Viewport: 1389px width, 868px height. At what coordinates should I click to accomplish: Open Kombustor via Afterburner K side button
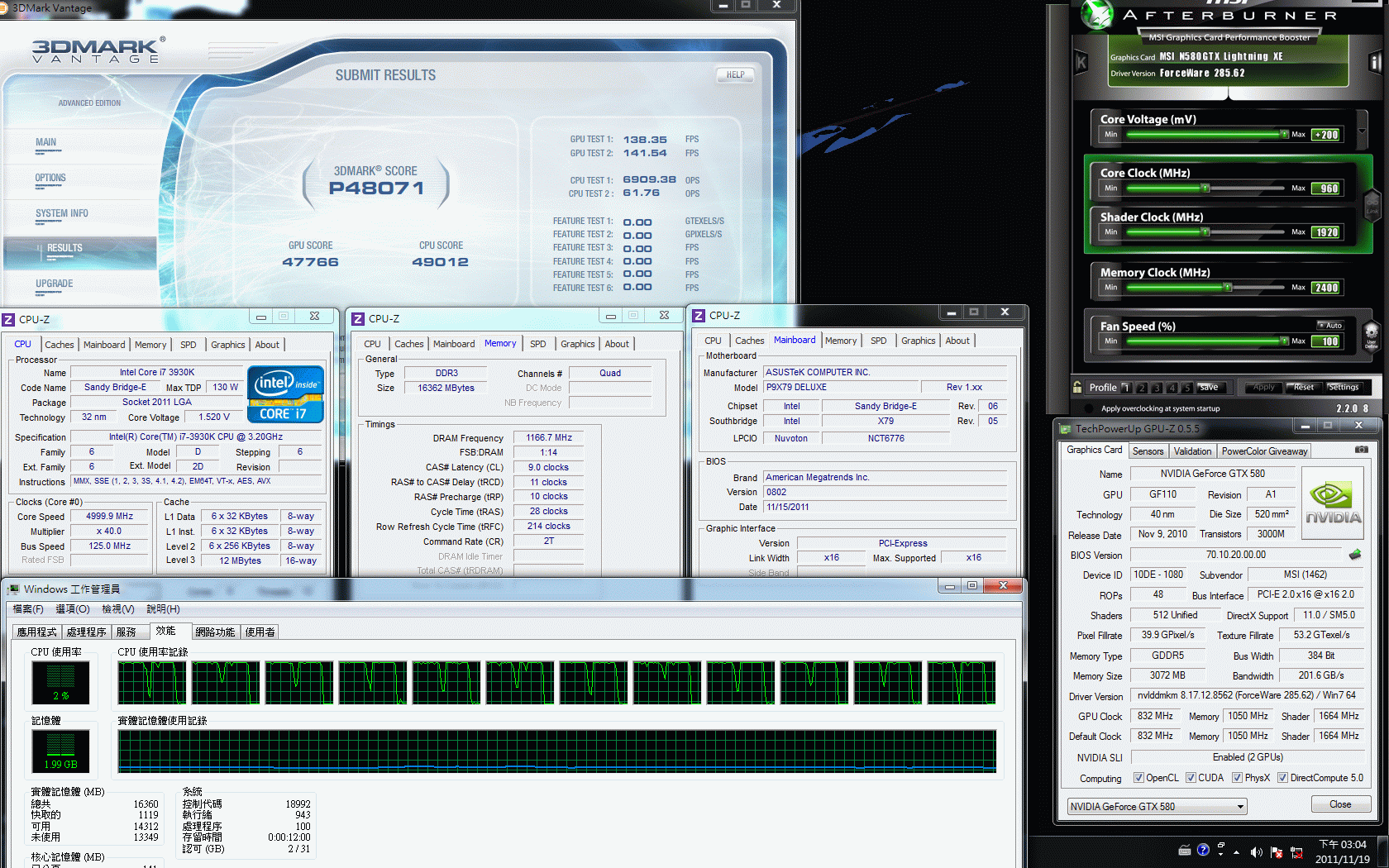point(1081,62)
